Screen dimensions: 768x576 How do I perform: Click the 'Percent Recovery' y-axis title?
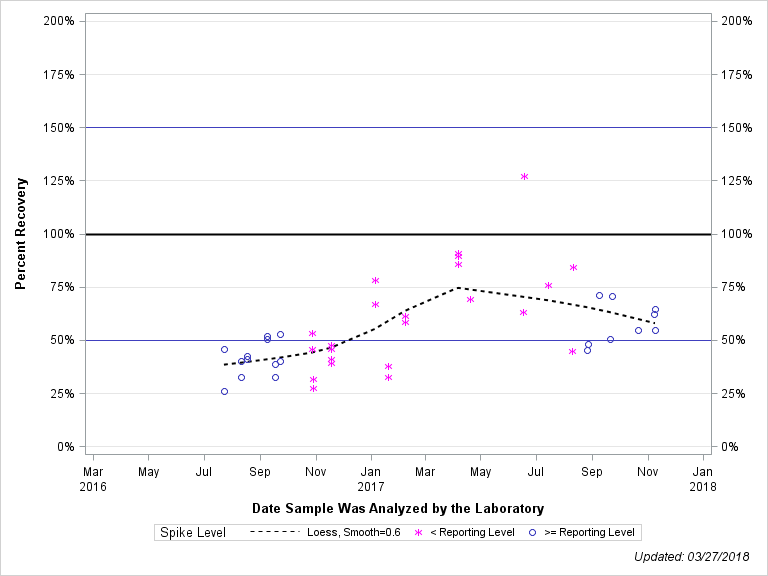(x=20, y=234)
